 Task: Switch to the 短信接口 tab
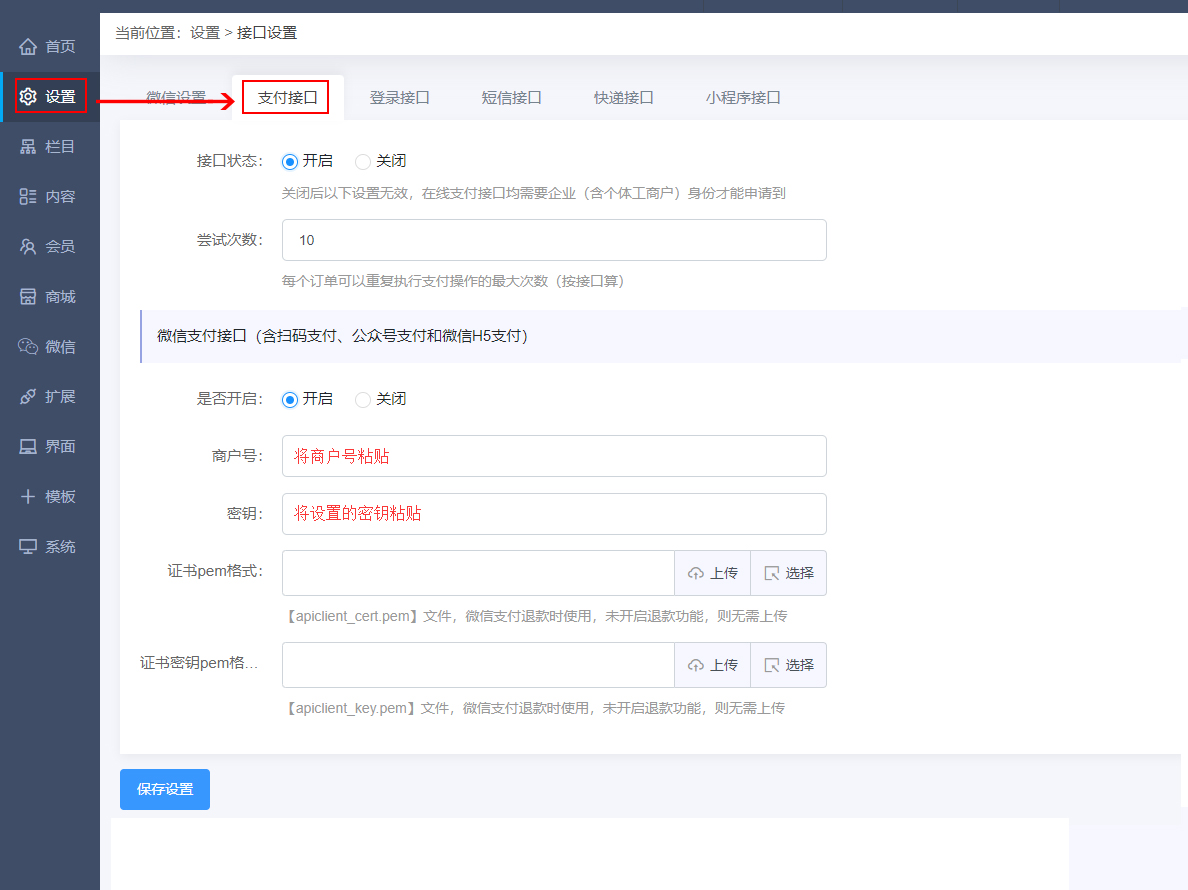click(511, 98)
